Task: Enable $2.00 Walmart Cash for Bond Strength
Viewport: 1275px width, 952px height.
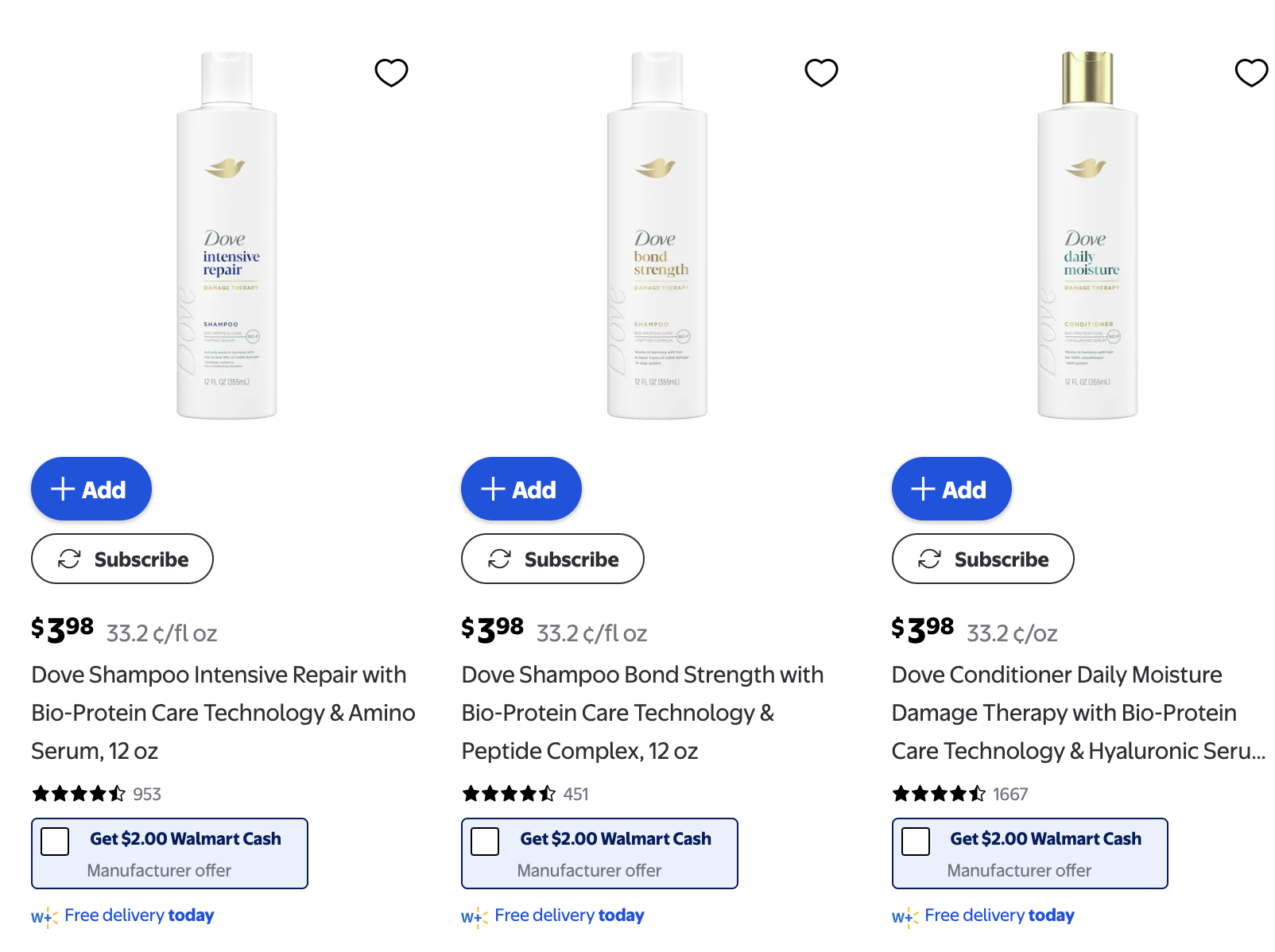Action: pos(485,842)
